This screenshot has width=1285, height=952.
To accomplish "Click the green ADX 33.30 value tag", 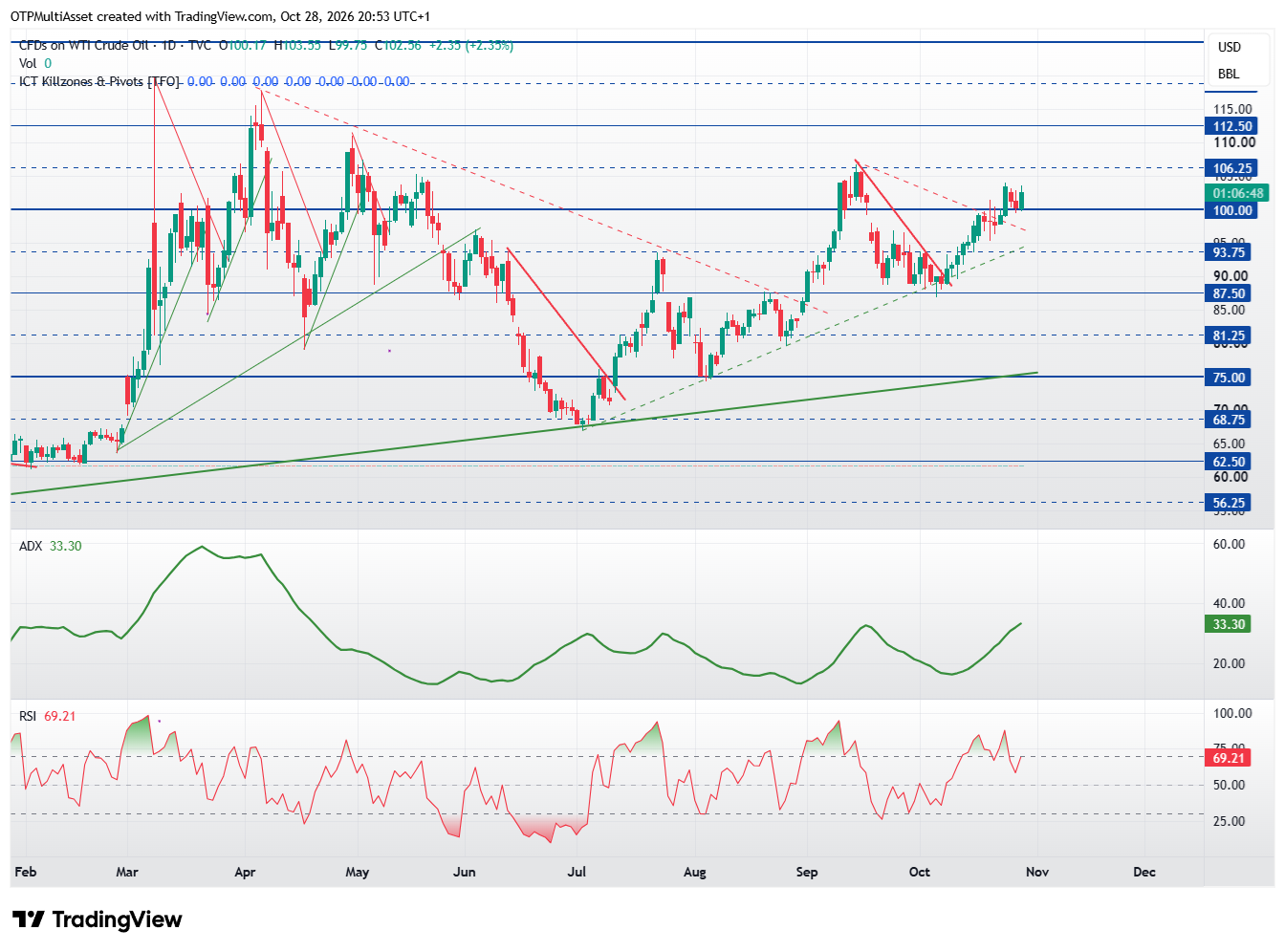I will [x=1229, y=624].
